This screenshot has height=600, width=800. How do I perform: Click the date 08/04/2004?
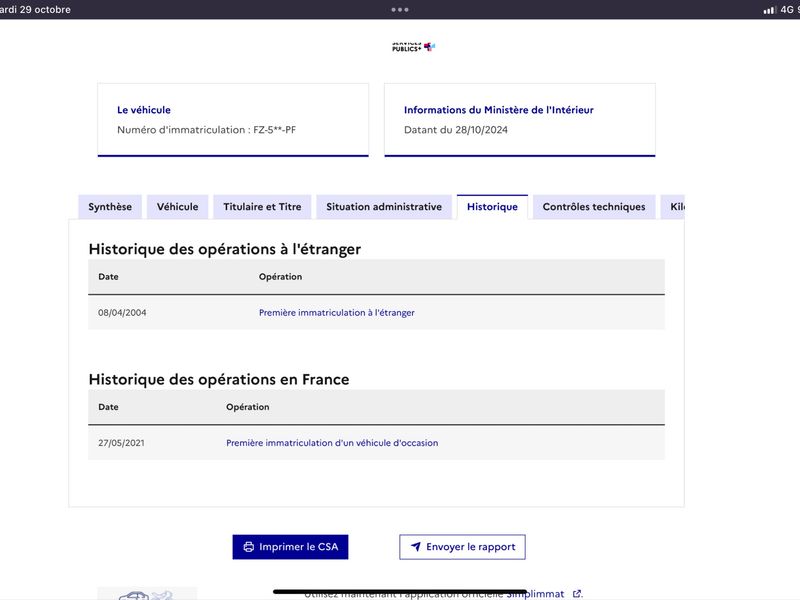[x=122, y=313]
